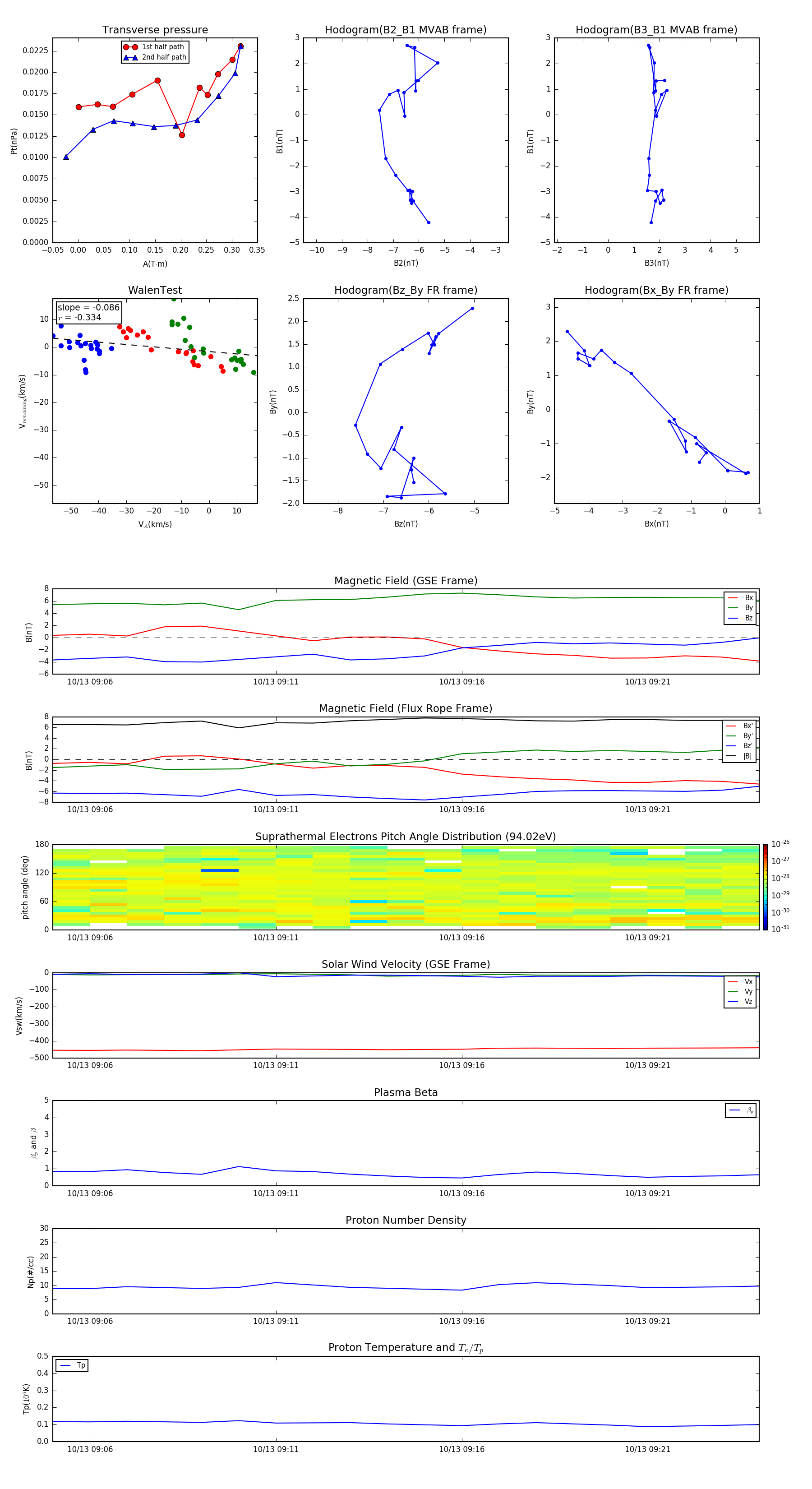Click the red Vx line in solar wind plot
Image resolution: width=812 pixels, height=1489 pixels.
point(406,1049)
